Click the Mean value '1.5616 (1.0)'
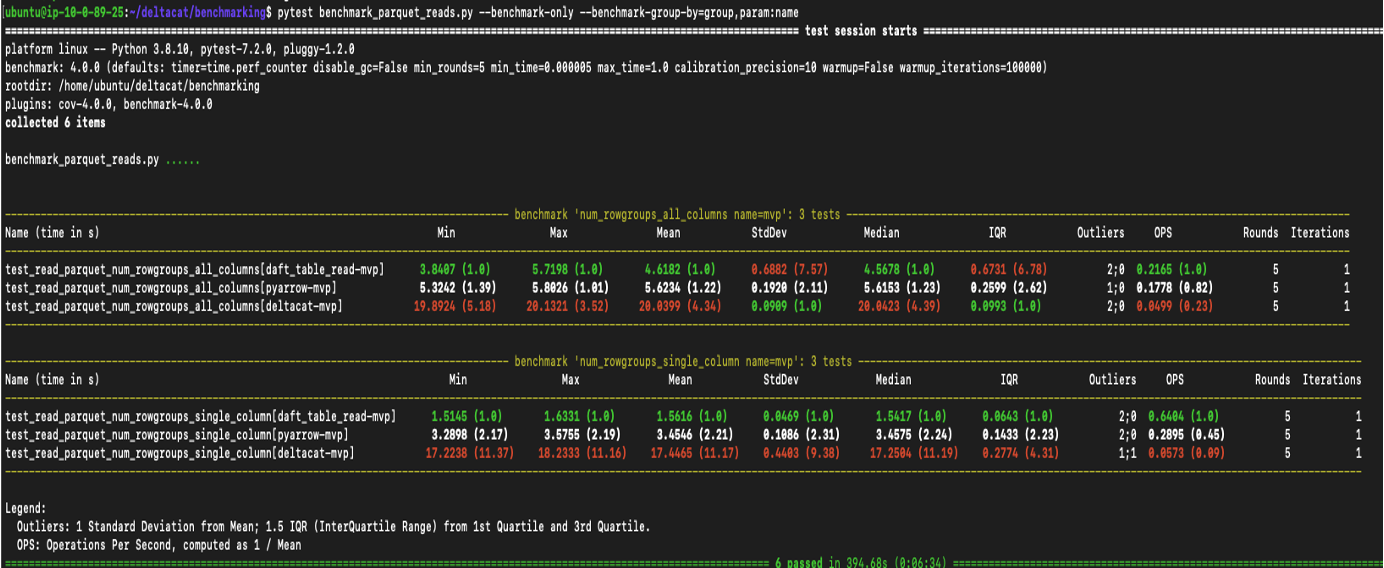Screen dimensions: 1384x568 coord(692,416)
